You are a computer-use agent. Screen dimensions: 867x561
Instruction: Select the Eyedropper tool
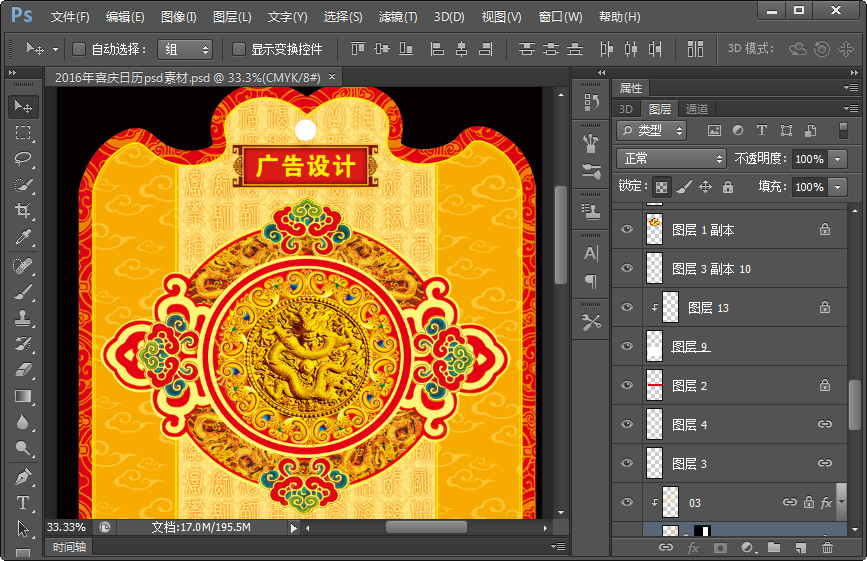pos(23,237)
